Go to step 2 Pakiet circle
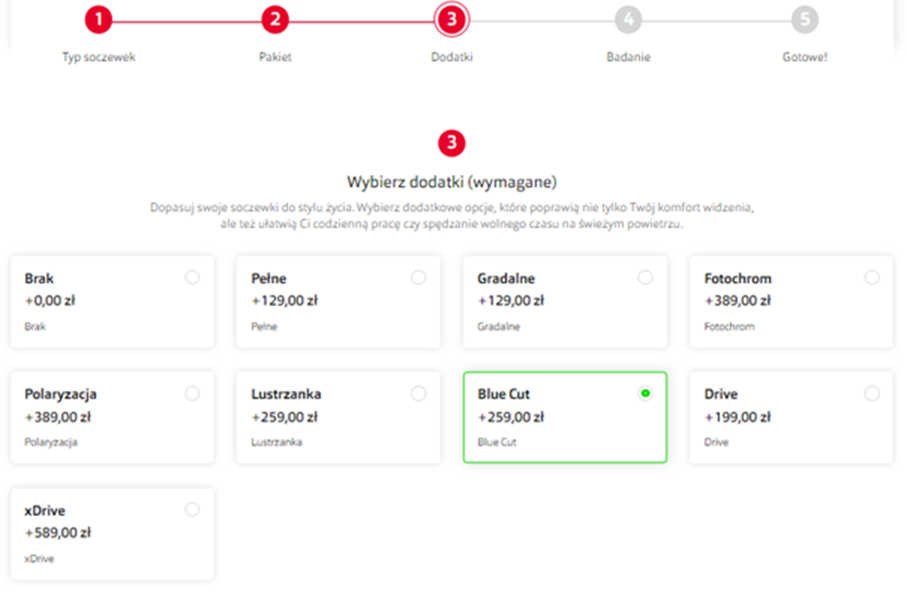 (x=275, y=19)
